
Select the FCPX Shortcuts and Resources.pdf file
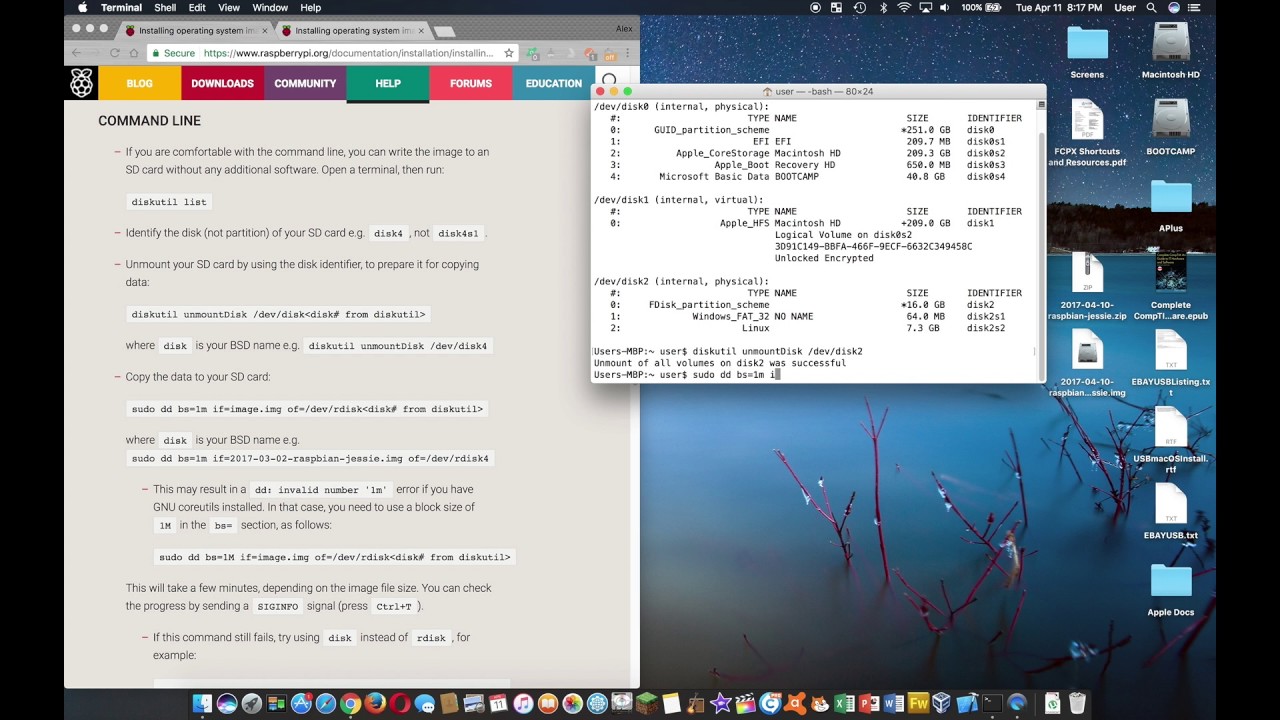(1087, 132)
